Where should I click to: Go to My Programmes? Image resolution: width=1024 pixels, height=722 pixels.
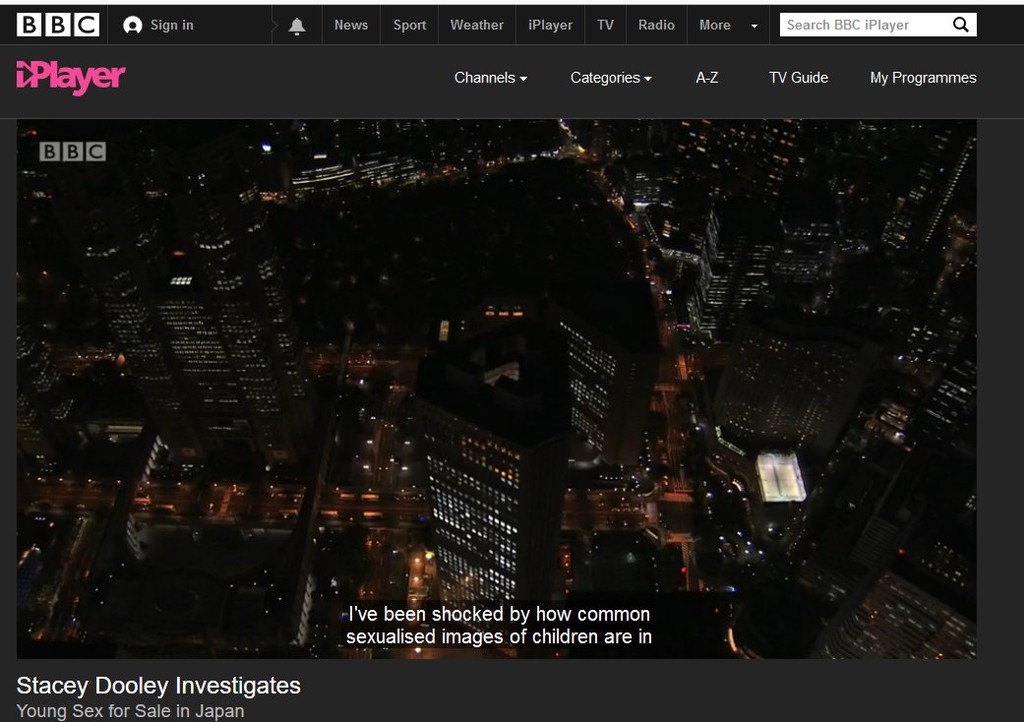tap(923, 78)
